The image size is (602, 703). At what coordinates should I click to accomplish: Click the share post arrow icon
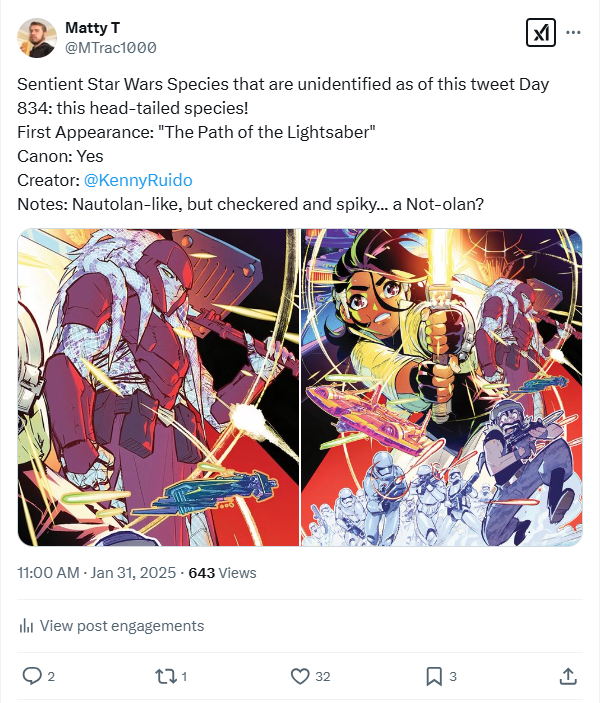tap(567, 676)
